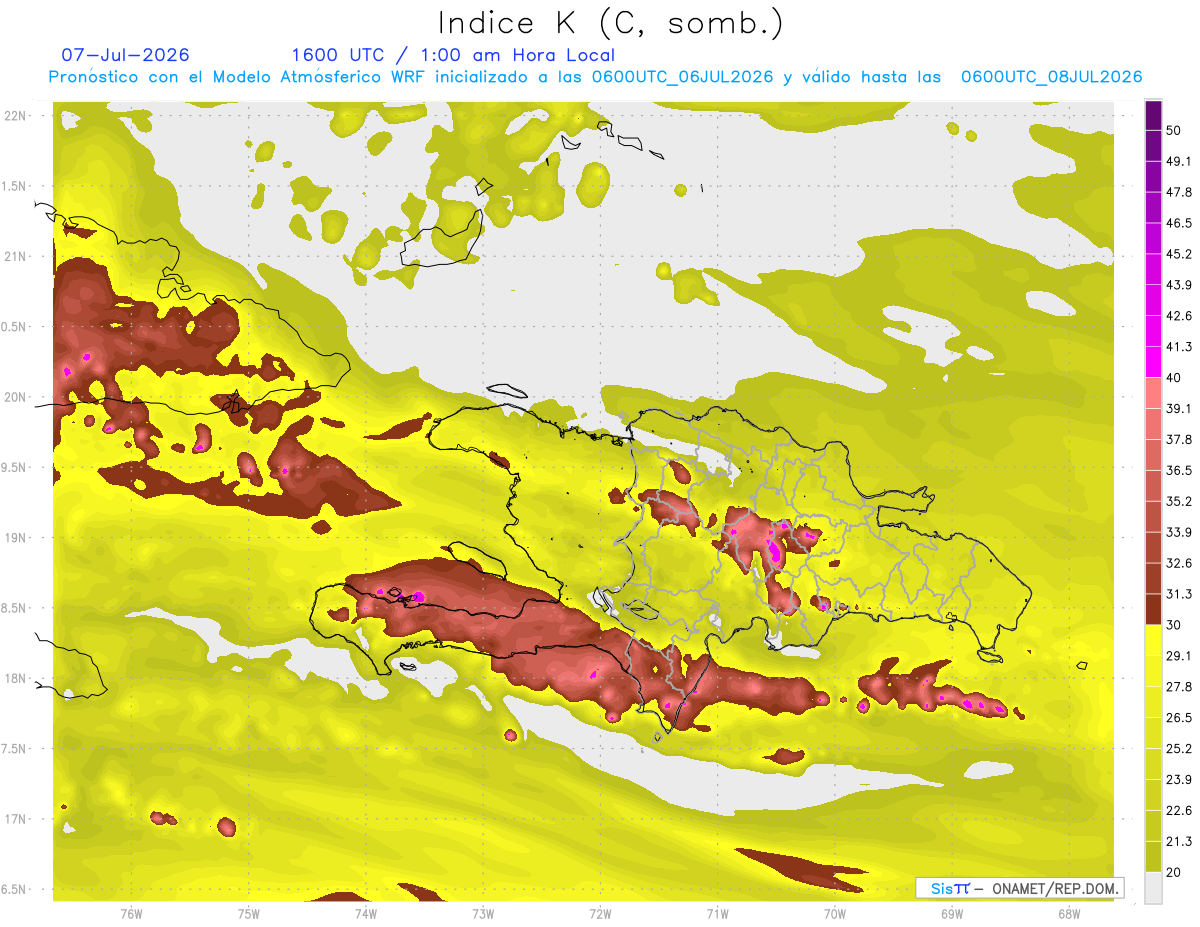This screenshot has height=927, width=1200.
Task: Click the map title 'Indice K (C, somb.)'
Action: (610, 23)
